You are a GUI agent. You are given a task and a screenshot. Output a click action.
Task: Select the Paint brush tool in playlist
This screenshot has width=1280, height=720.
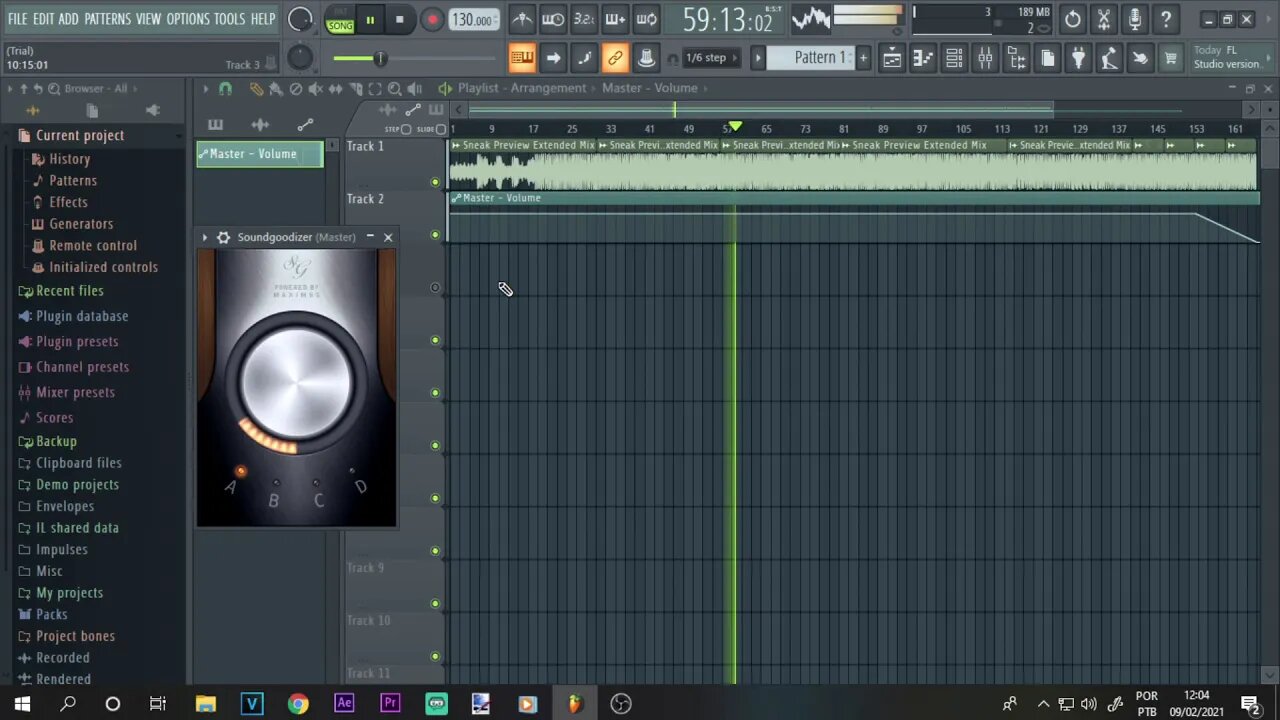pyautogui.click(x=276, y=89)
